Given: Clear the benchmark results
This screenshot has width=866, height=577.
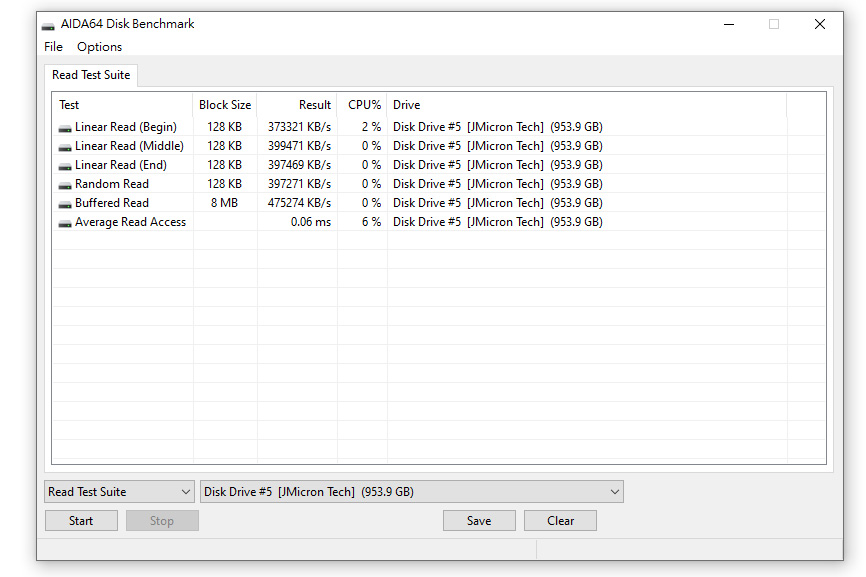Looking at the screenshot, I should point(560,521).
